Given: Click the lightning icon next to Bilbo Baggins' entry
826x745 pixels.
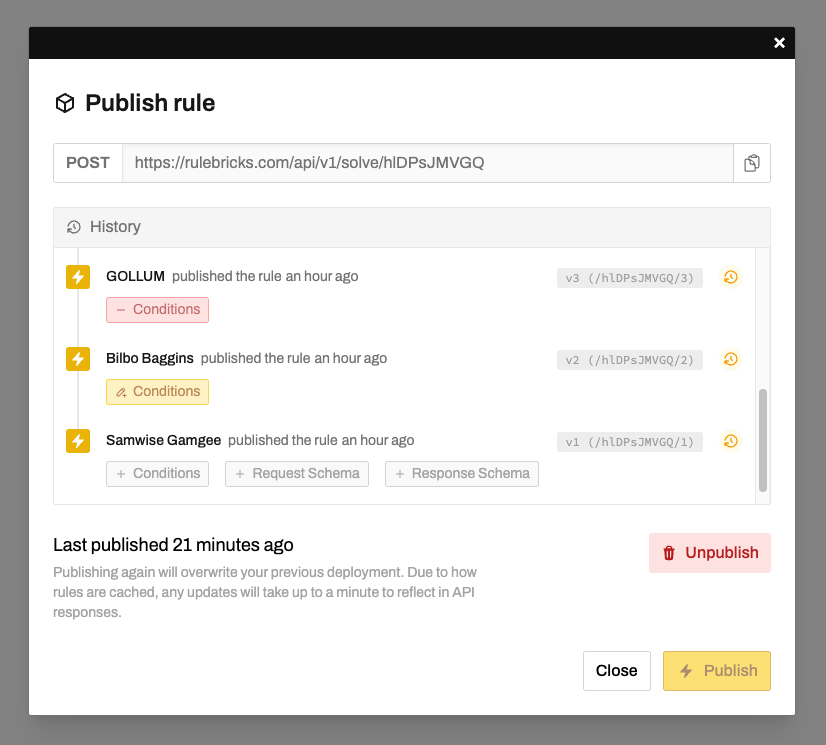Looking at the screenshot, I should pos(77,359).
